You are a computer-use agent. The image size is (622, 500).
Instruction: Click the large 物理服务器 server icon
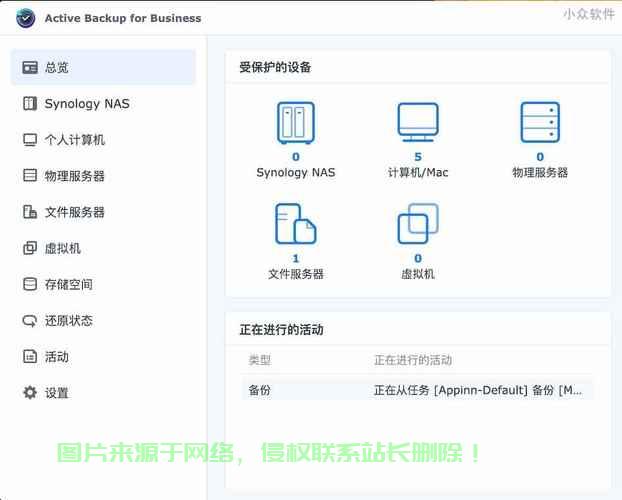click(540, 122)
